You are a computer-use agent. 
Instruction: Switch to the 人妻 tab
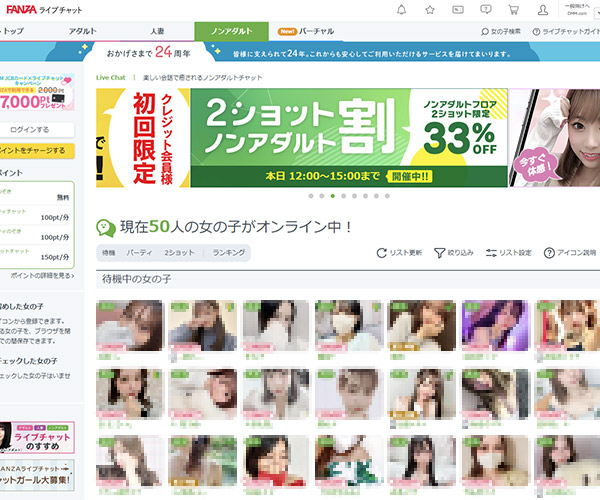tap(157, 31)
